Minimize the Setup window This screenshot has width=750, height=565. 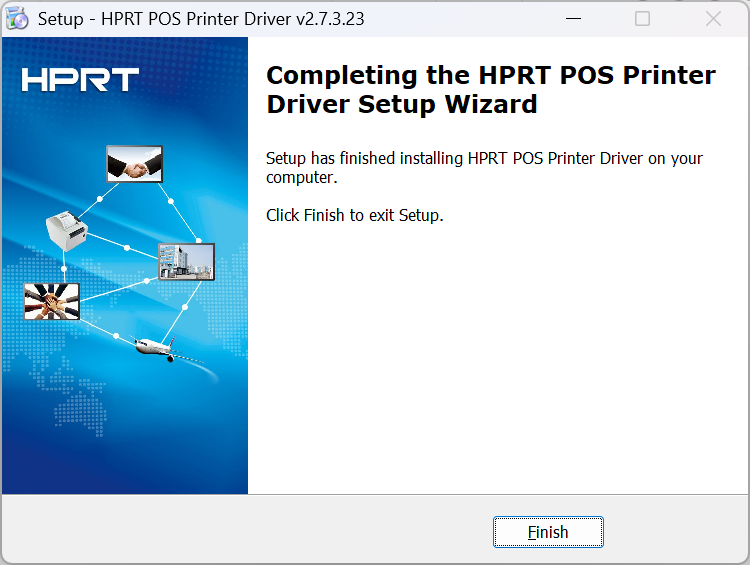click(x=572, y=19)
